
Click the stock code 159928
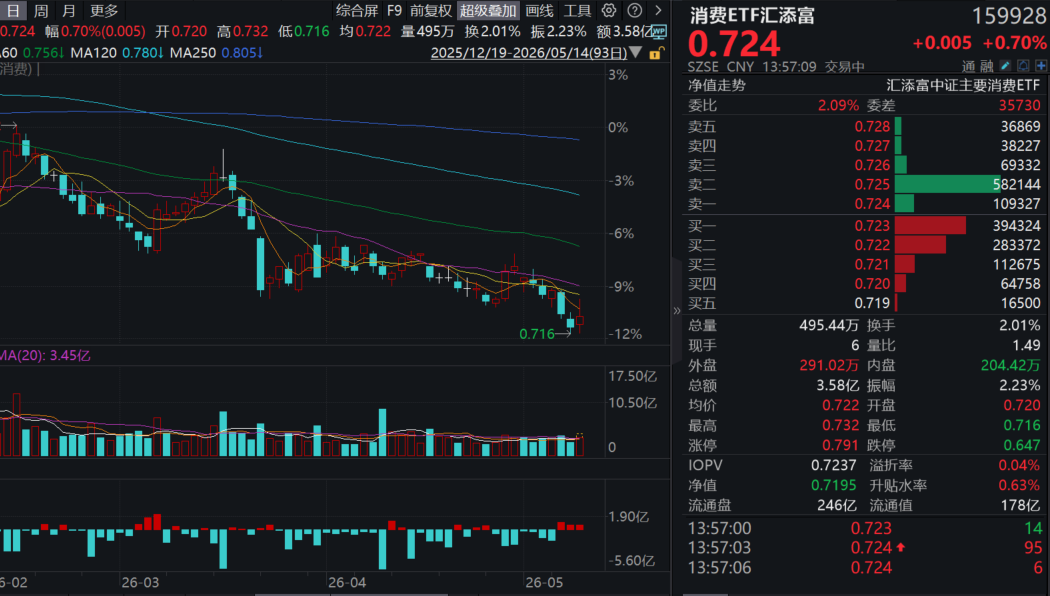pos(1008,15)
